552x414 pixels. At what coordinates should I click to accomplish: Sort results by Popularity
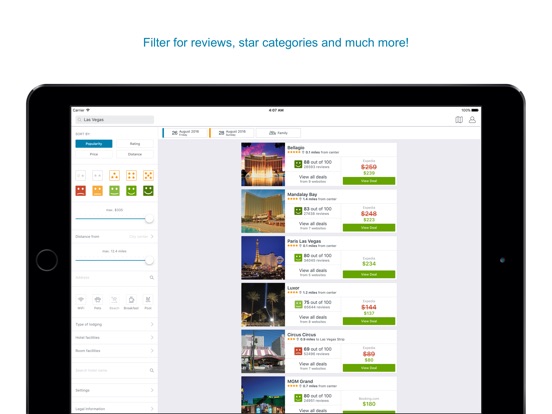[x=94, y=144]
